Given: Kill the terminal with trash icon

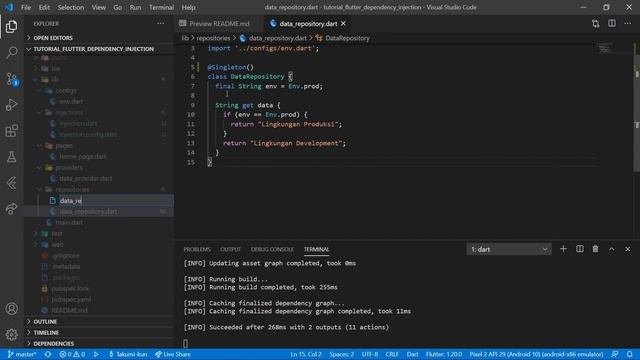Looking at the screenshot, I should click(596, 249).
